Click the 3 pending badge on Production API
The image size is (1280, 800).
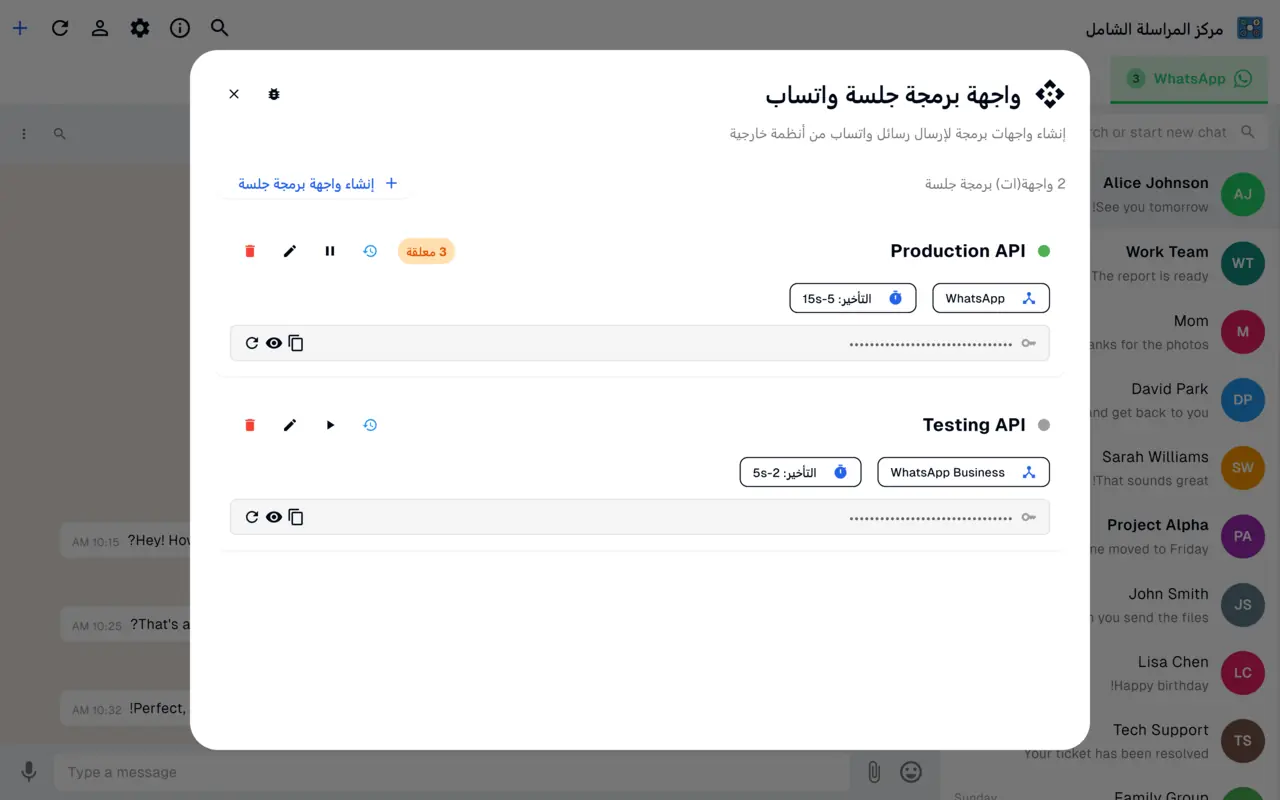426,251
